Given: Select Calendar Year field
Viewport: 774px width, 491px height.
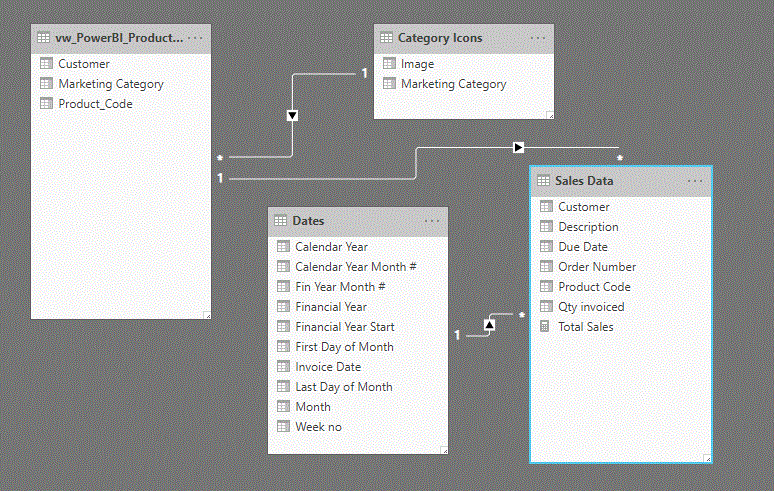Looking at the screenshot, I should click(358, 247).
